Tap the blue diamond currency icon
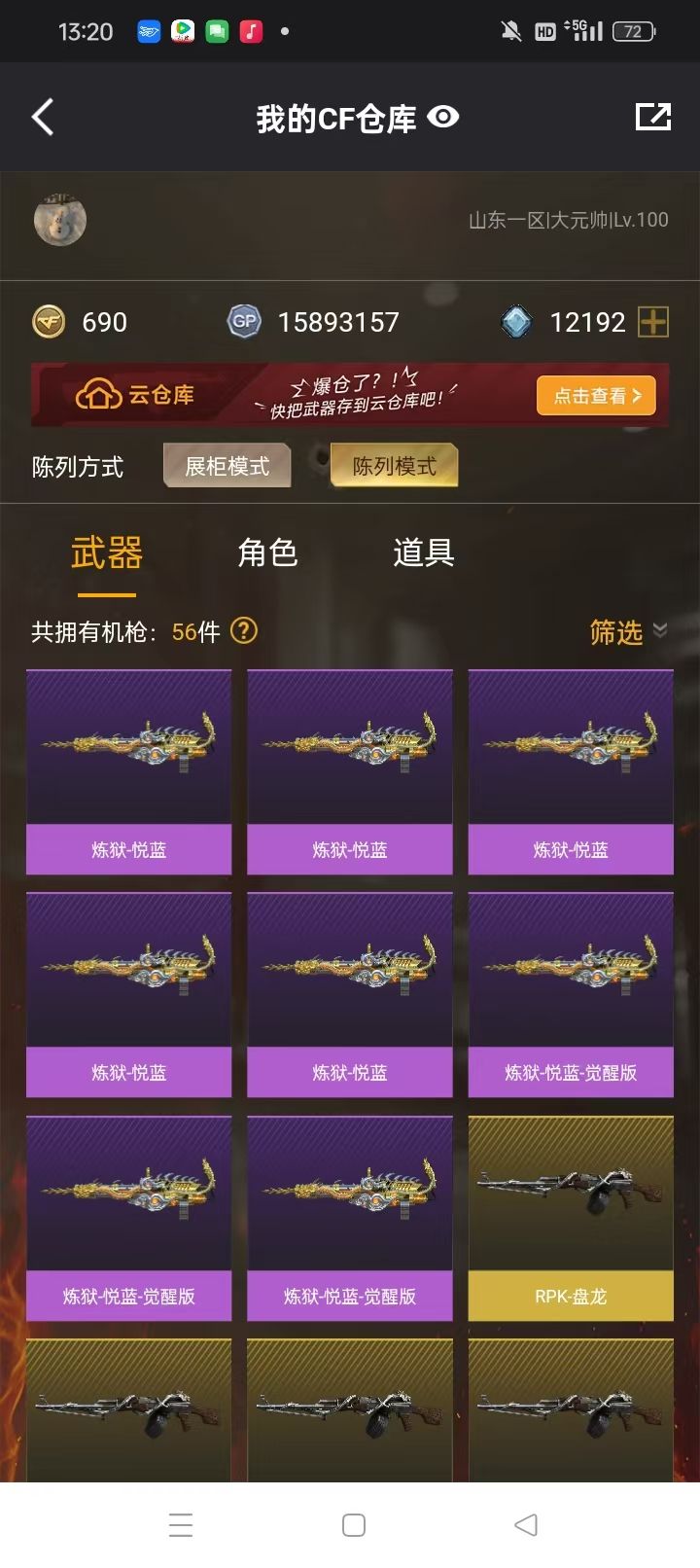Image resolution: width=700 pixels, height=1568 pixels. coord(516,322)
